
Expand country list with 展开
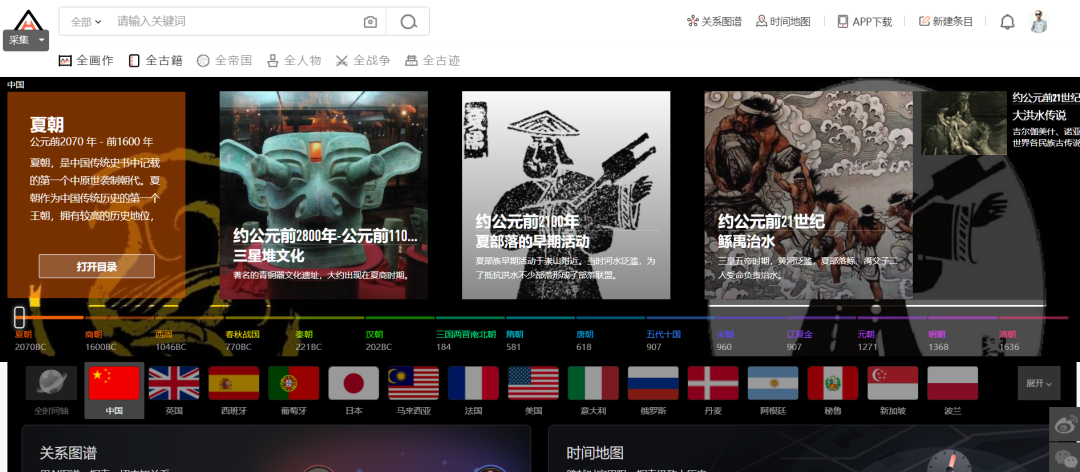pyautogui.click(x=1038, y=383)
